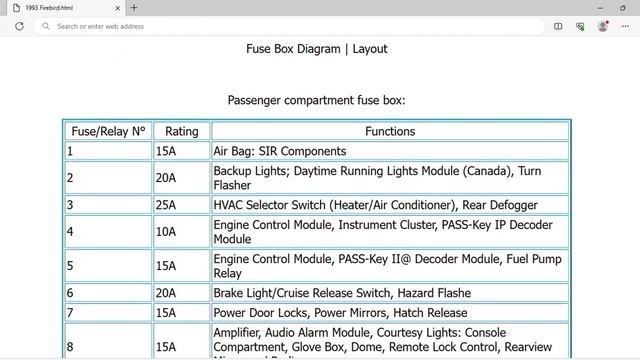The width and height of the screenshot is (640, 360).
Task: Click the page file icon on the tab
Action: coord(17,8)
